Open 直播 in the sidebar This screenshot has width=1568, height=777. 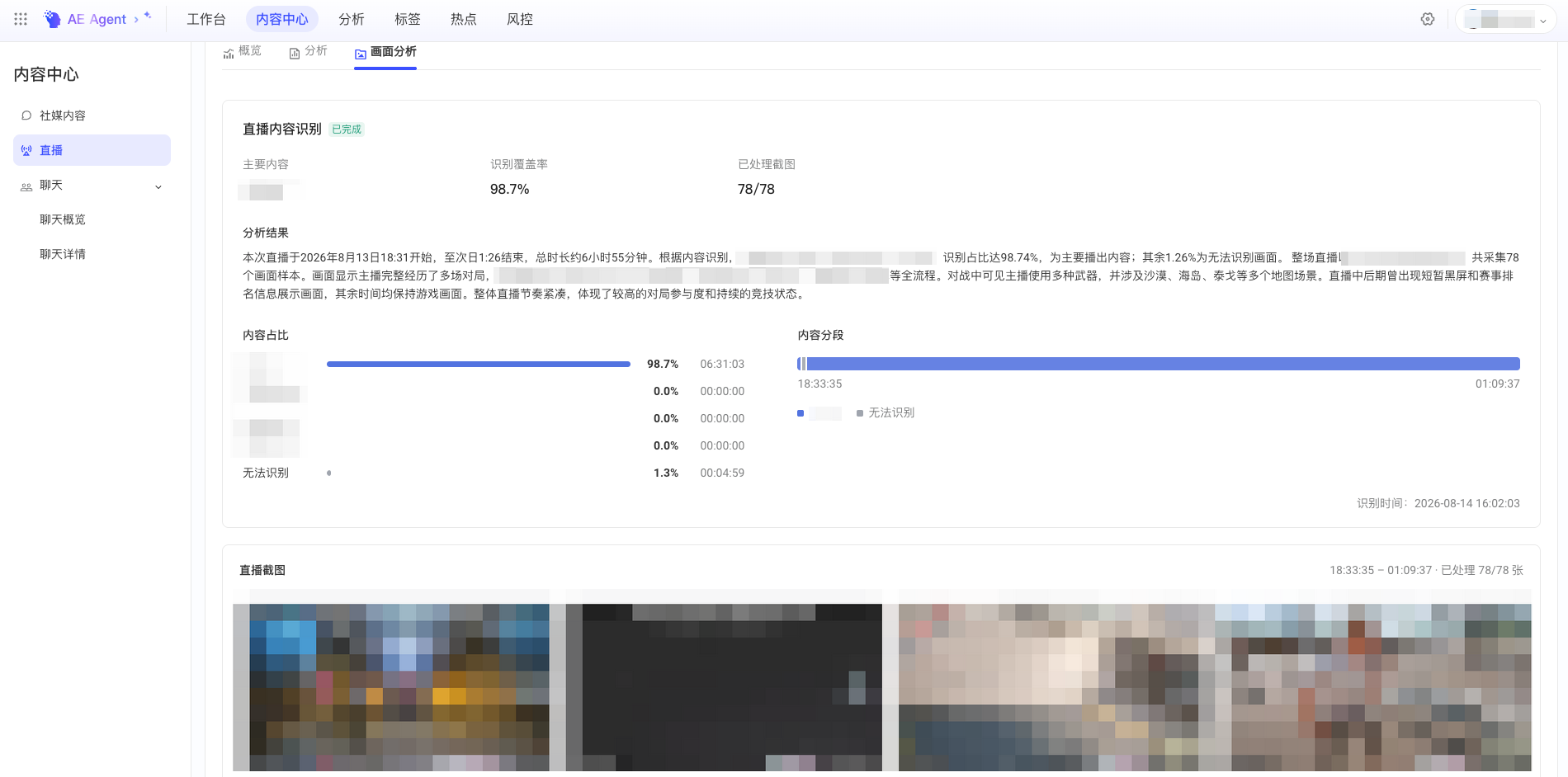coord(92,150)
